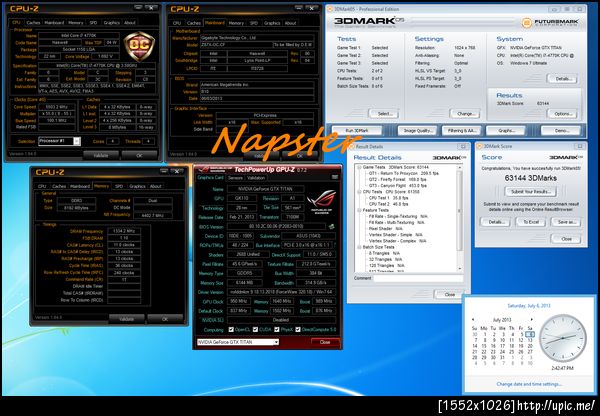Image resolution: width=600 pixels, height=416 pixels.
Task: Click Submit Your Results button
Action: tap(530, 191)
